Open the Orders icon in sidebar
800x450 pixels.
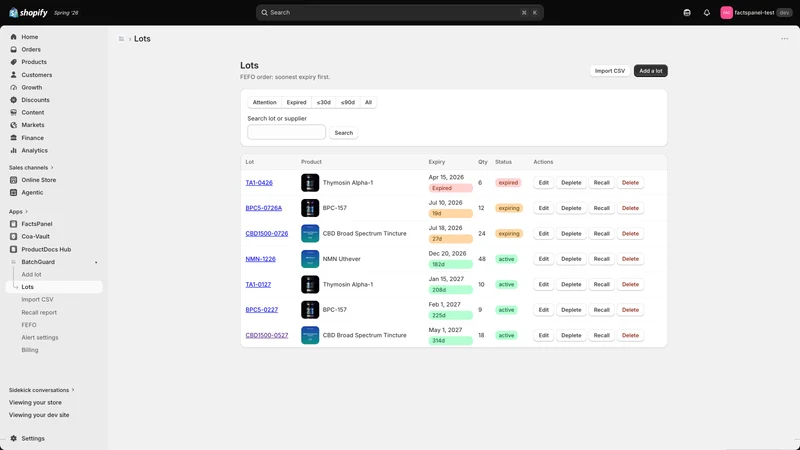(x=14, y=49)
